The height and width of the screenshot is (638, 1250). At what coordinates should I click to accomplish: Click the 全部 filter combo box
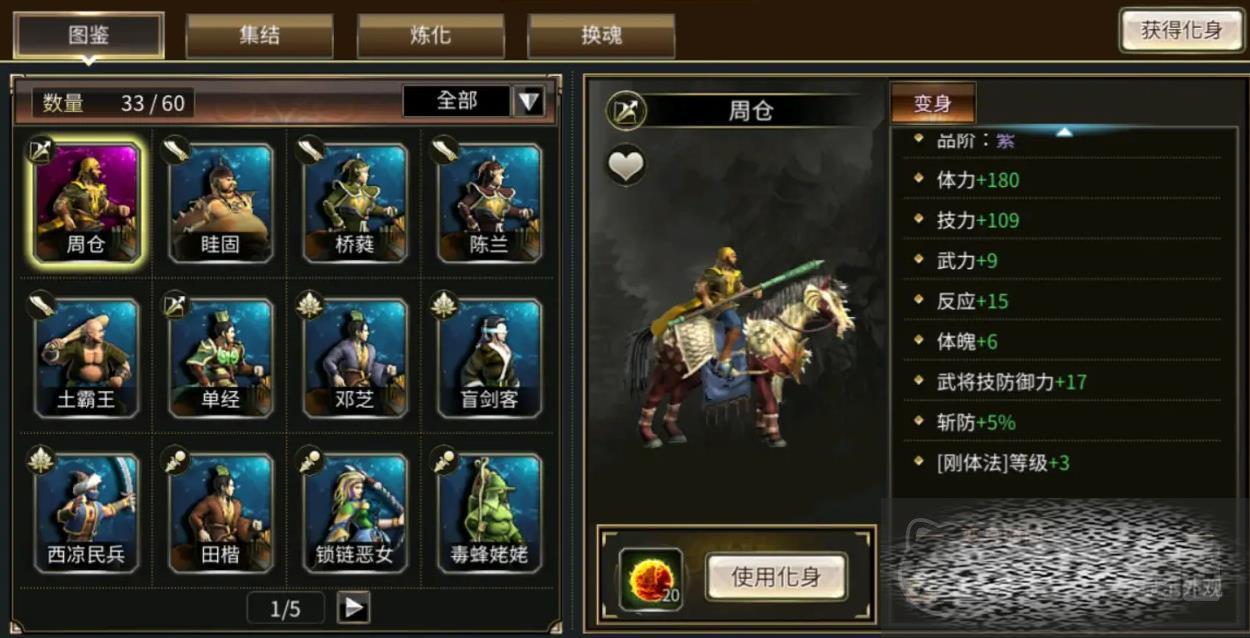point(473,100)
